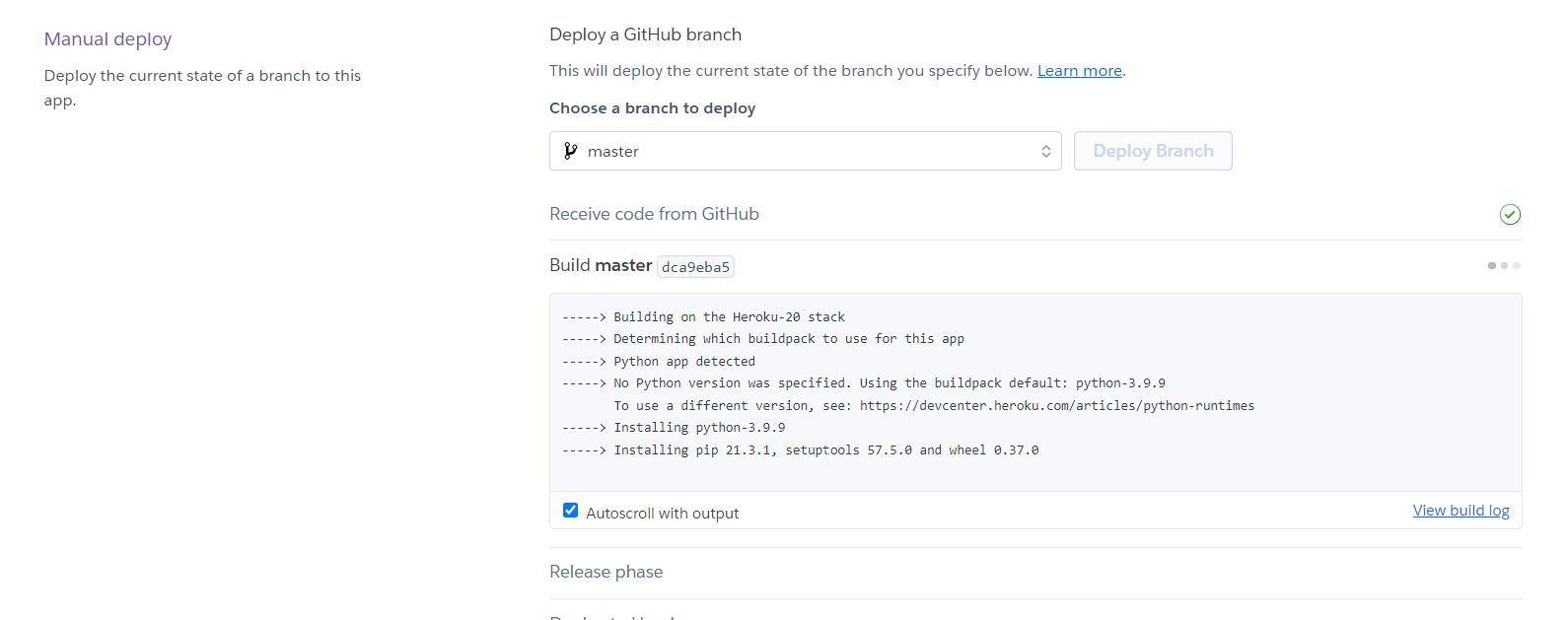Uncheck Autoscroll with output checkbox
Viewport: 1568px width, 620px height.
pos(570,511)
